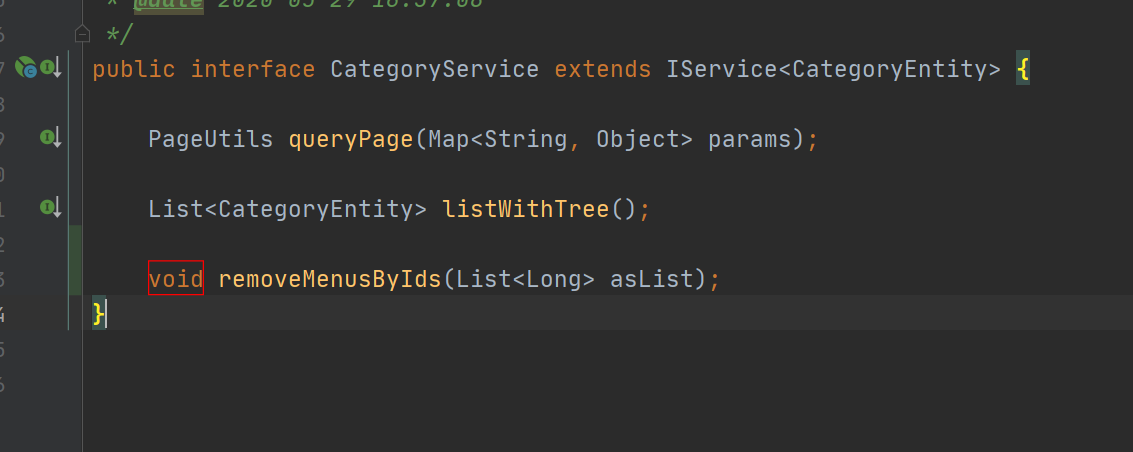Click the removeMenusByIds method name

(330, 279)
